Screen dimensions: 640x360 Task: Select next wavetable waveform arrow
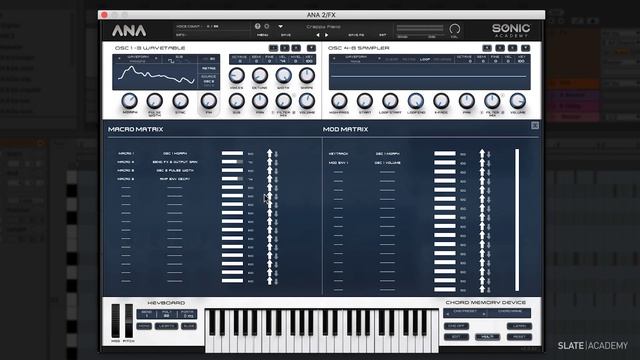point(156,59)
